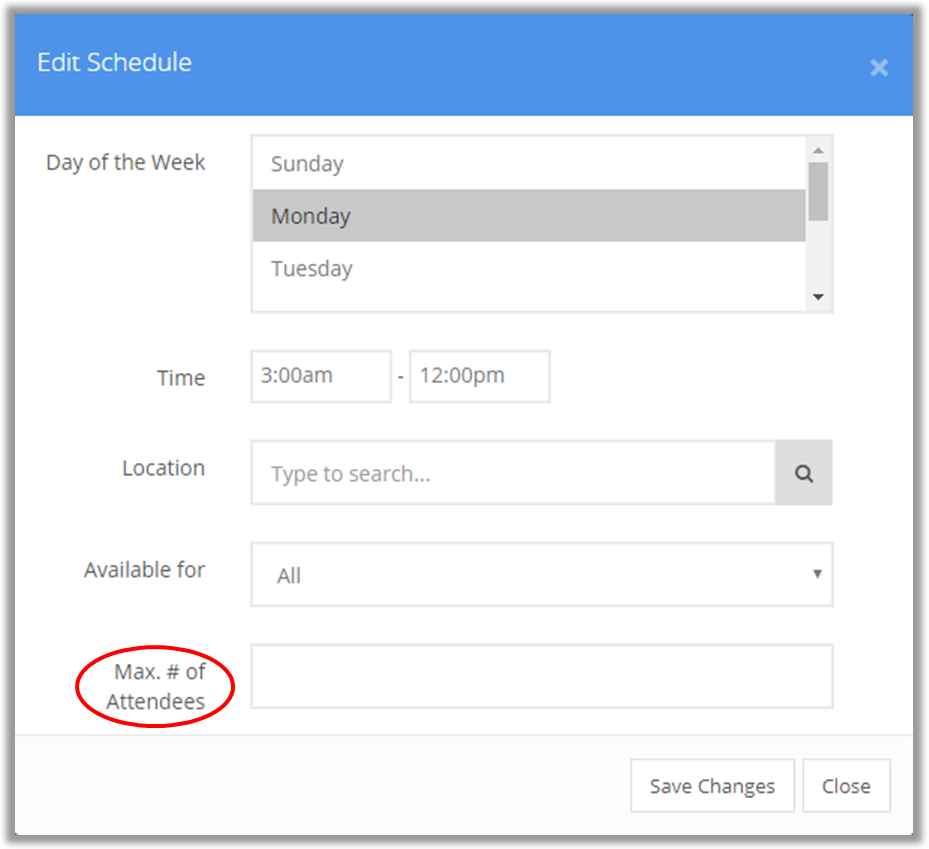
Task: Select Monday in the day list
Action: click(528, 216)
